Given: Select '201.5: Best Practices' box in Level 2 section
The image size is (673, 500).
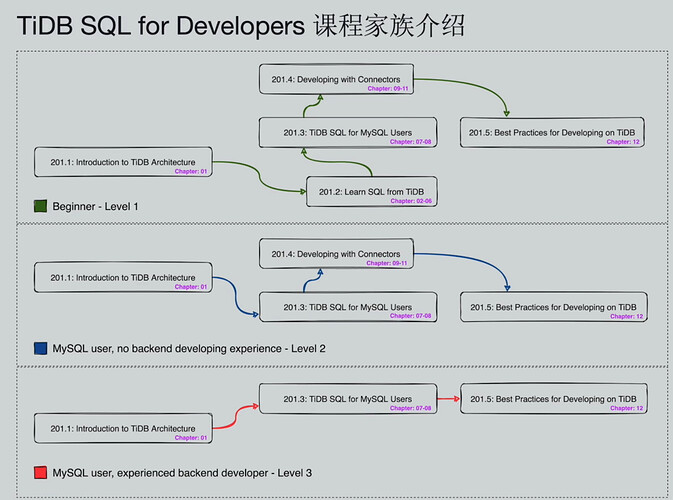Looking at the screenshot, I should tap(554, 307).
